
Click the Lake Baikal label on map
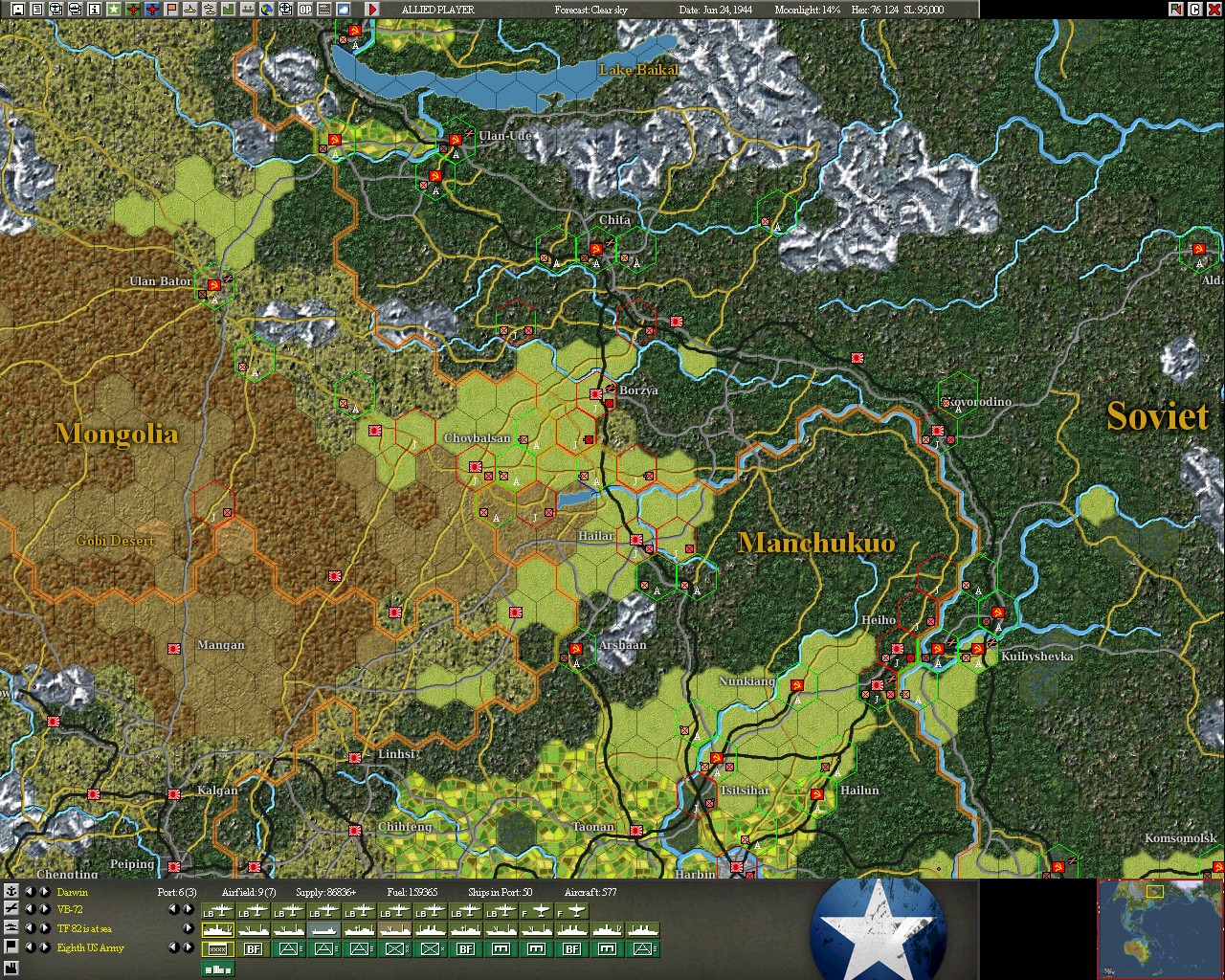click(x=638, y=70)
